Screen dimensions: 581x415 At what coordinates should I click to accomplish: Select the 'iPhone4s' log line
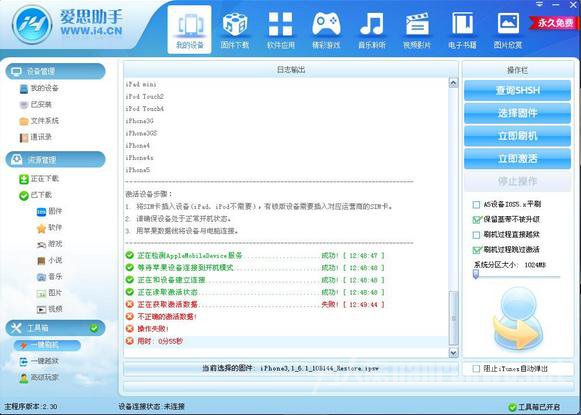[x=139, y=158]
